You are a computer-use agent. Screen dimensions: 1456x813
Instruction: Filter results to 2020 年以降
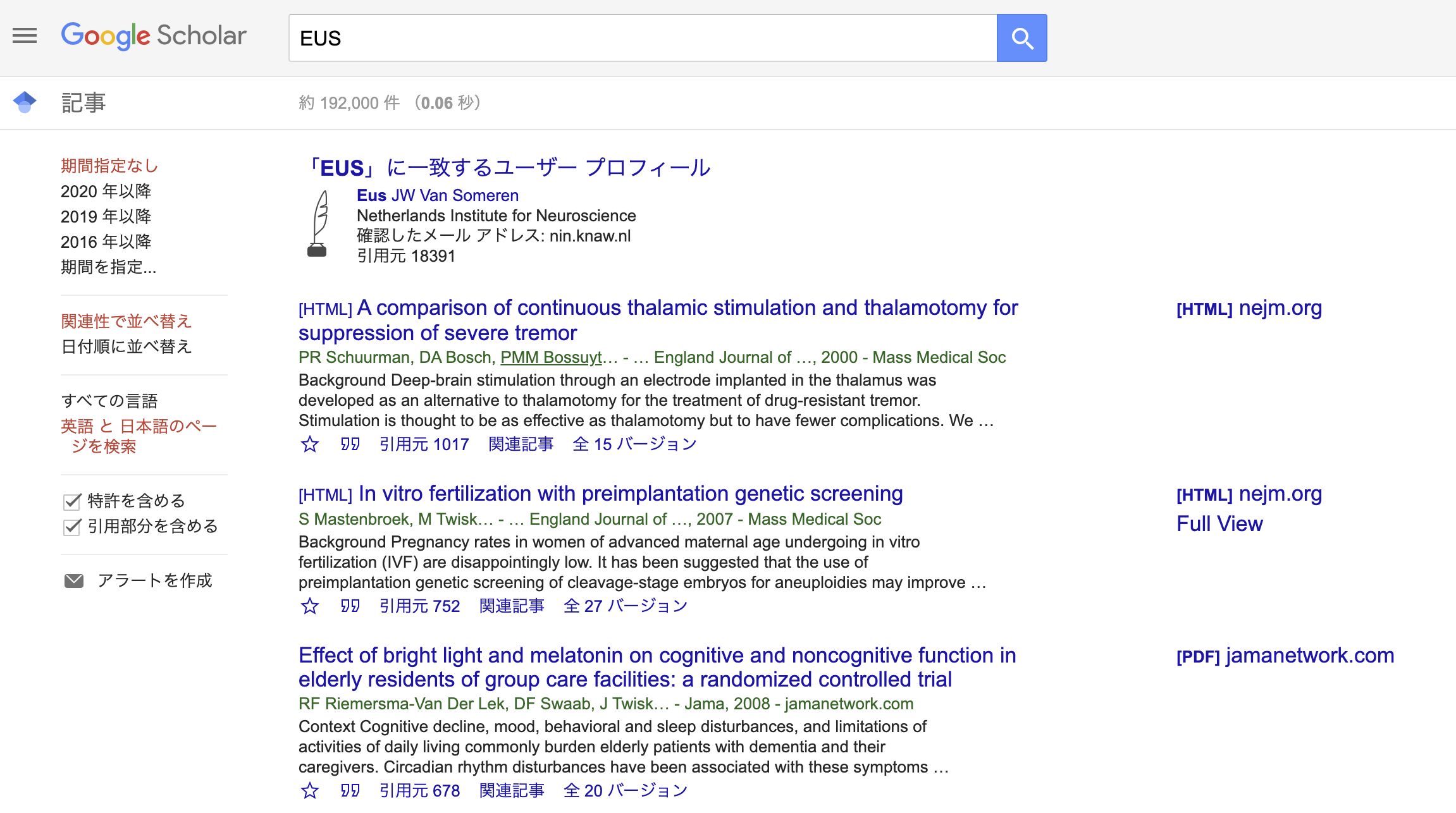(106, 191)
